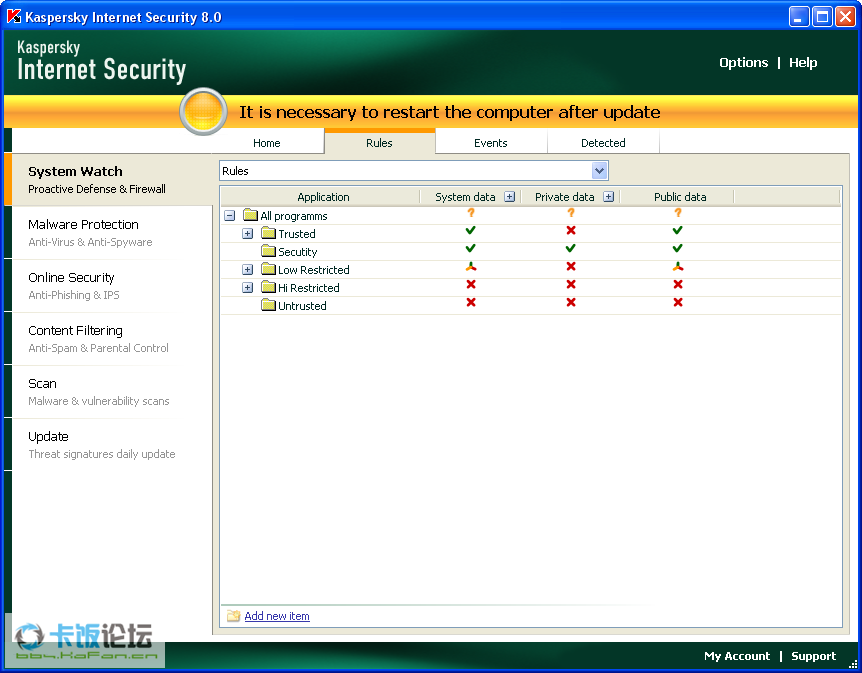This screenshot has width=862, height=673.
Task: Click Hi Restricted Public data red cross
Action: (x=678, y=284)
